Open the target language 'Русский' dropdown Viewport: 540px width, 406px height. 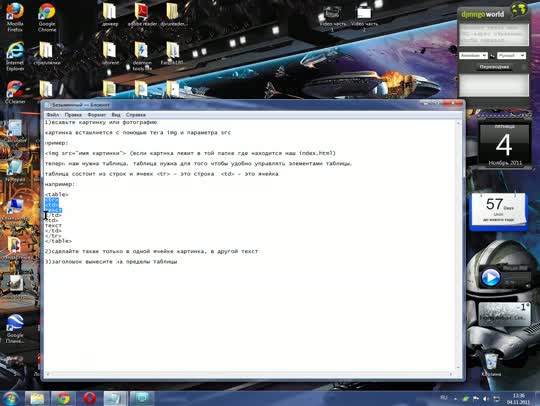511,55
